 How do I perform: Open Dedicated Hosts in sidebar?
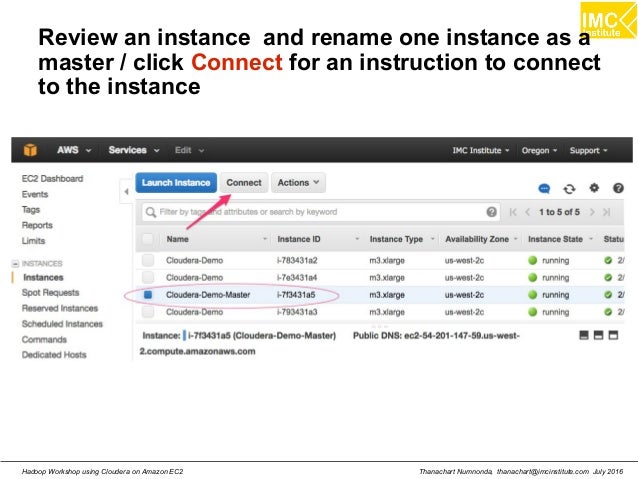54,355
